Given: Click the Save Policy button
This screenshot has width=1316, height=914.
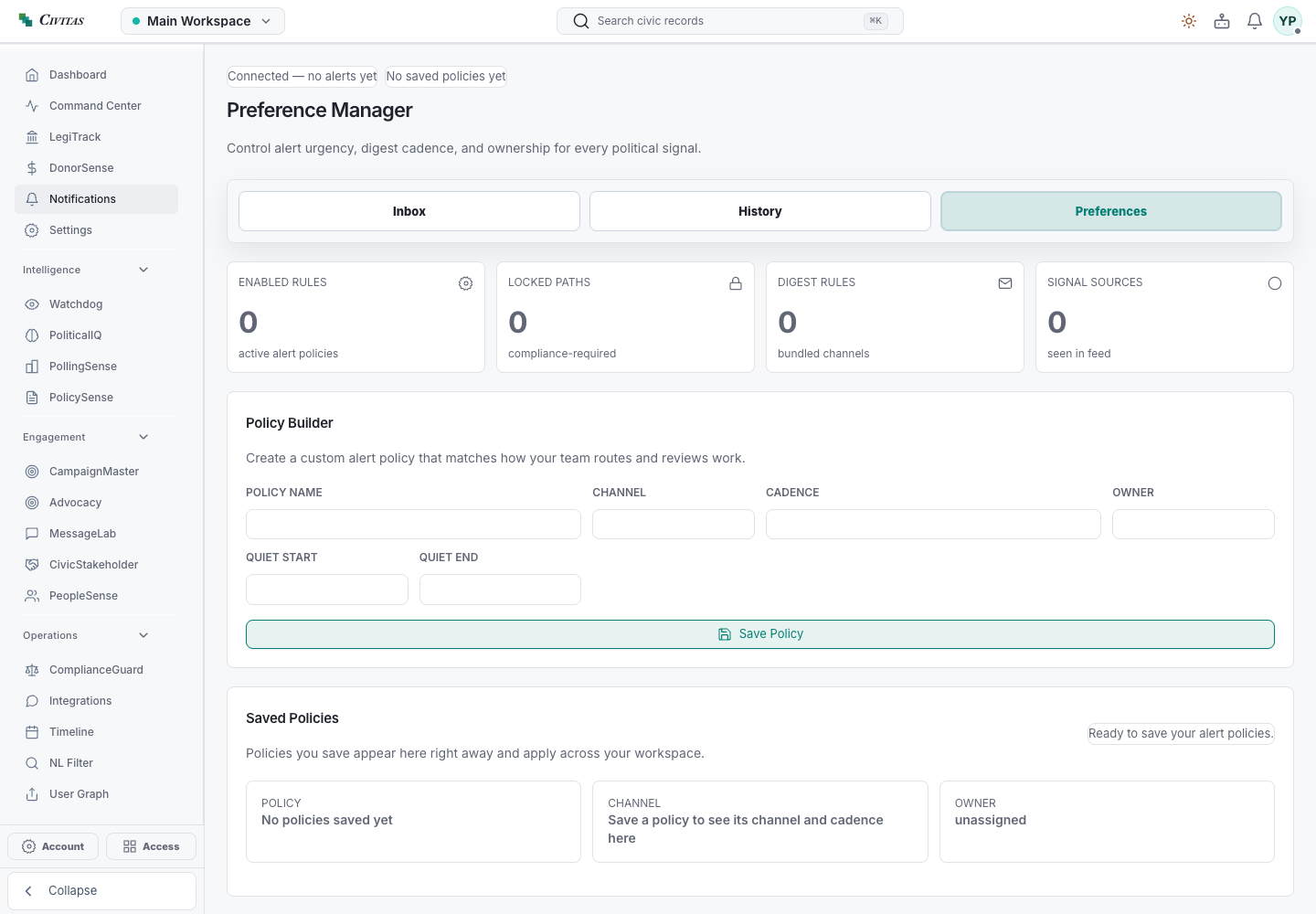Looking at the screenshot, I should pyautogui.click(x=760, y=634).
